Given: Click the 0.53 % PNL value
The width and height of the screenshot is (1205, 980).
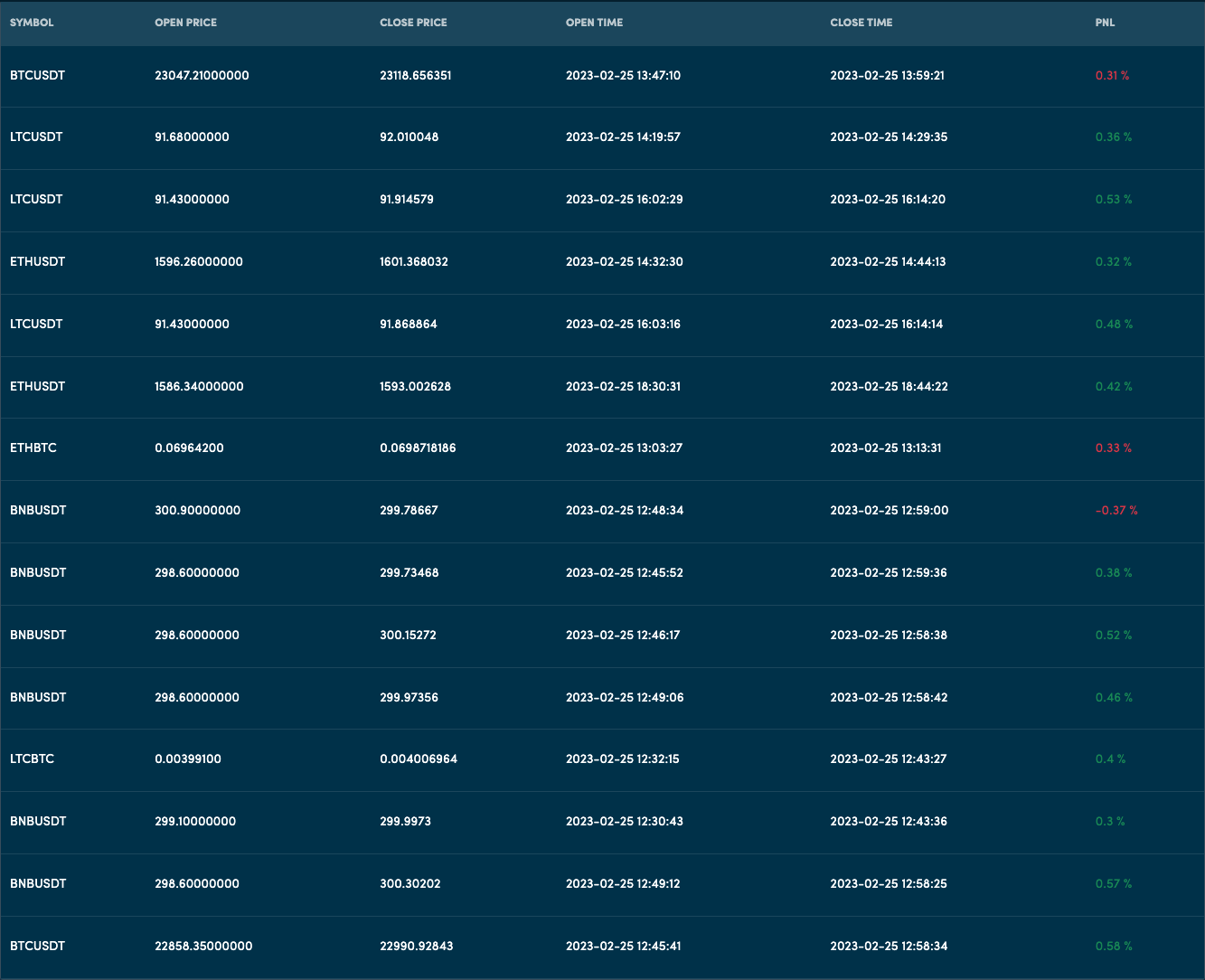Looking at the screenshot, I should [1114, 199].
